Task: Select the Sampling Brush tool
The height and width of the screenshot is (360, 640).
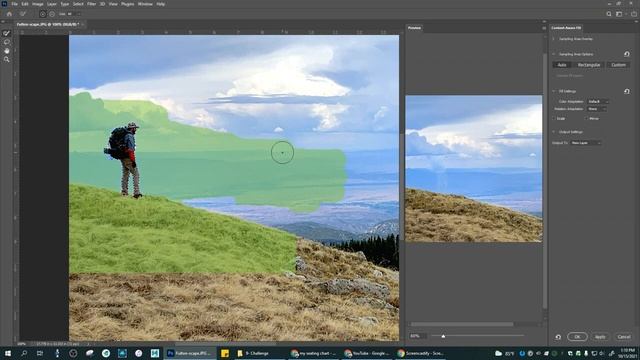Action: click(7, 33)
